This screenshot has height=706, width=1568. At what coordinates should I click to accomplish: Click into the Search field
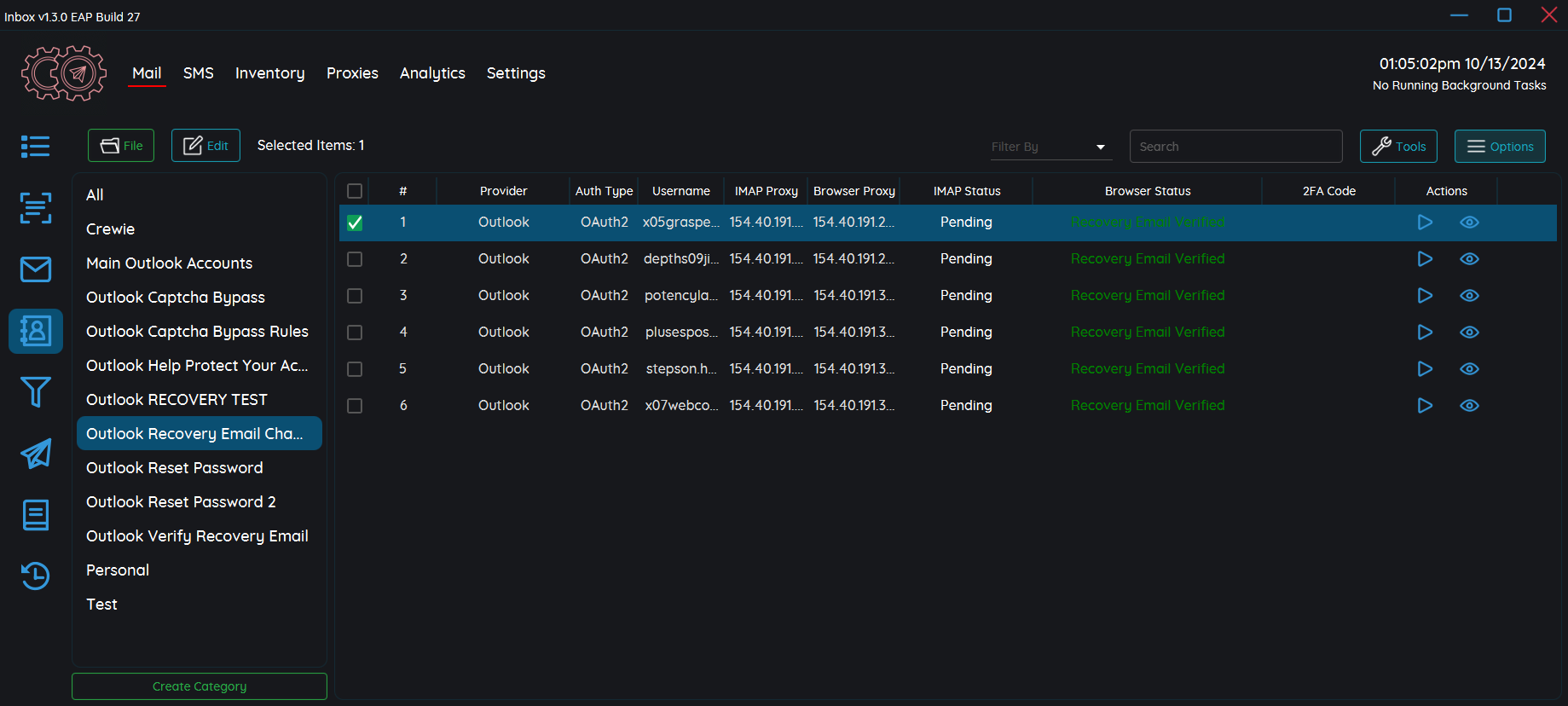(1235, 147)
